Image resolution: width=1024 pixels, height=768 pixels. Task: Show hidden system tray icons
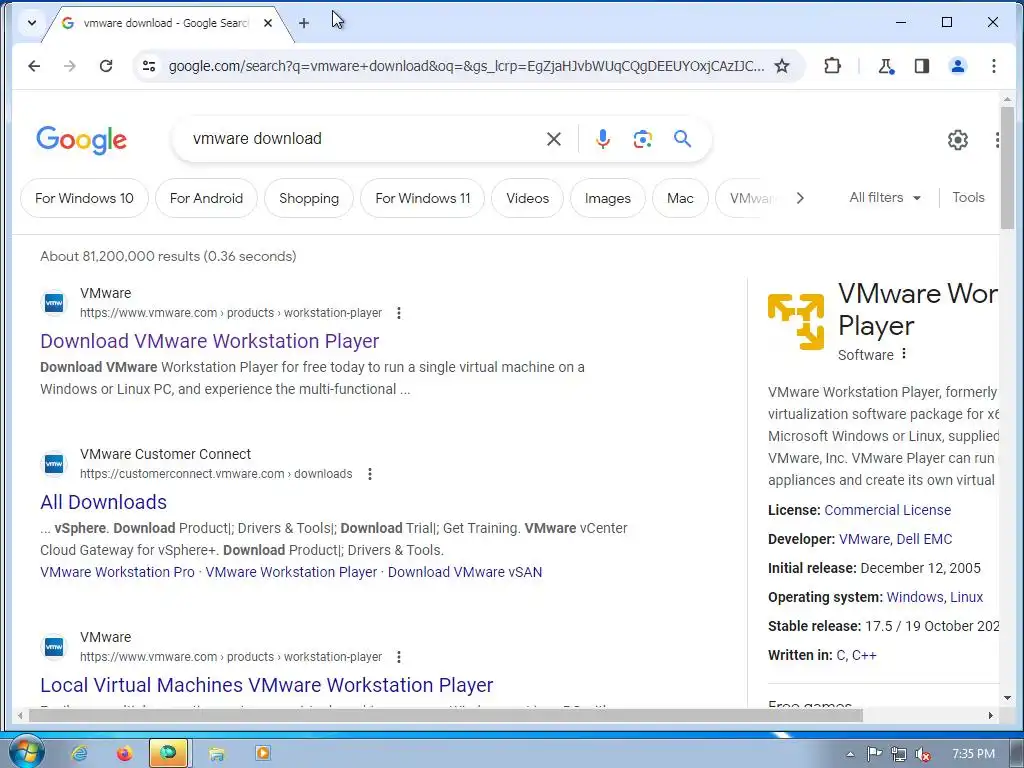coord(850,754)
